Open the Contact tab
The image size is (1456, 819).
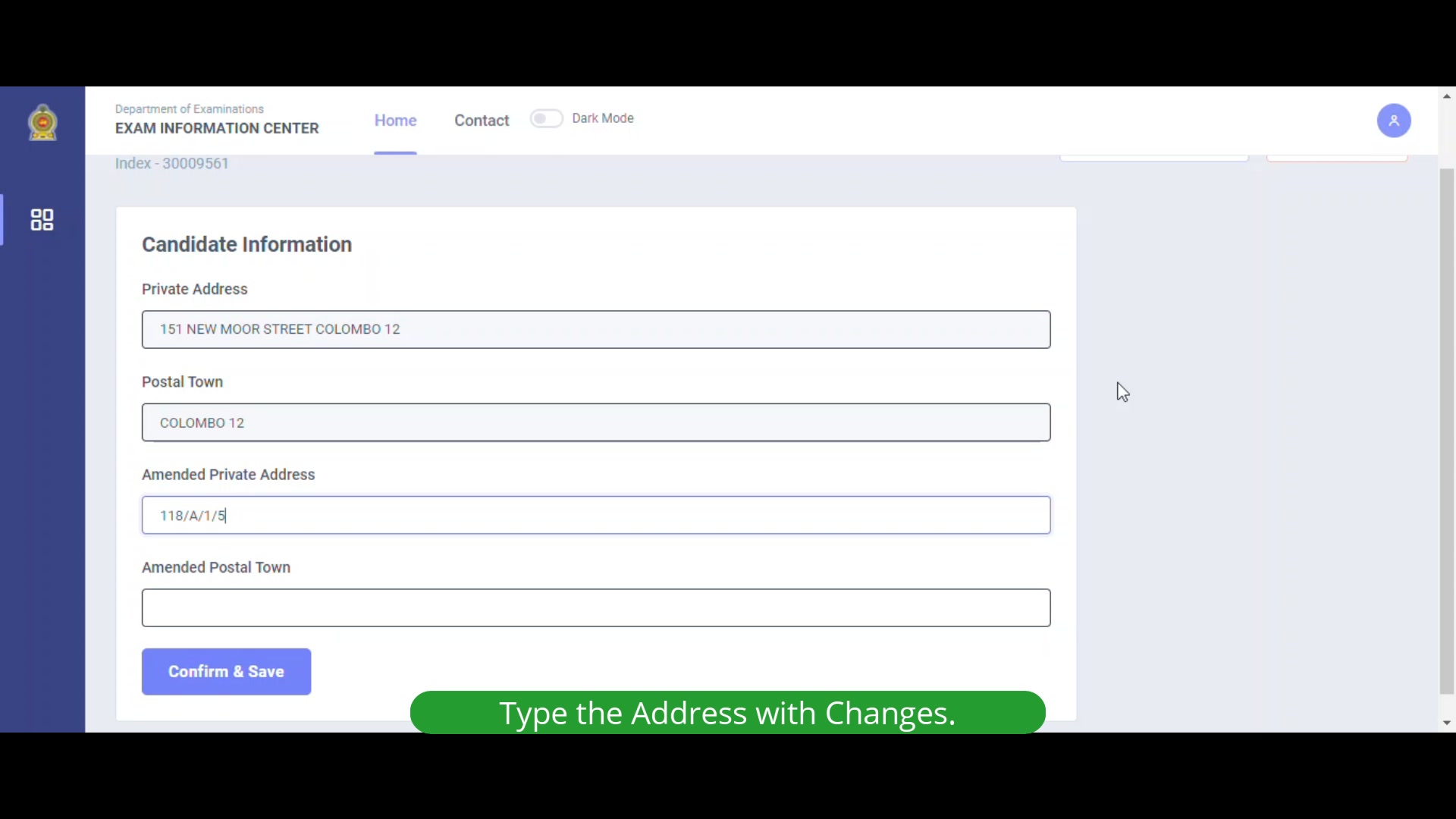pos(482,121)
